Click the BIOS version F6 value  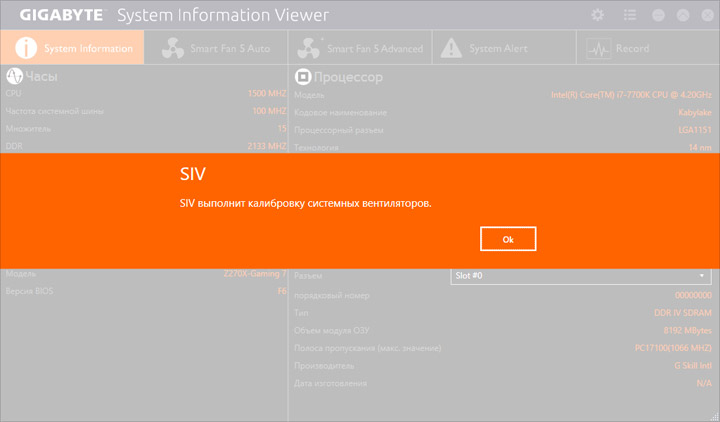(282, 291)
